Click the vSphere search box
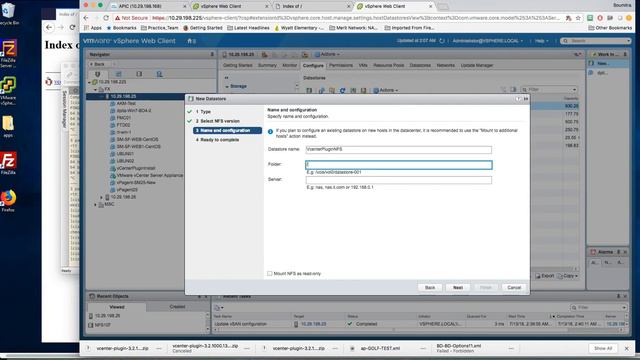640x360 pixels. [596, 41]
